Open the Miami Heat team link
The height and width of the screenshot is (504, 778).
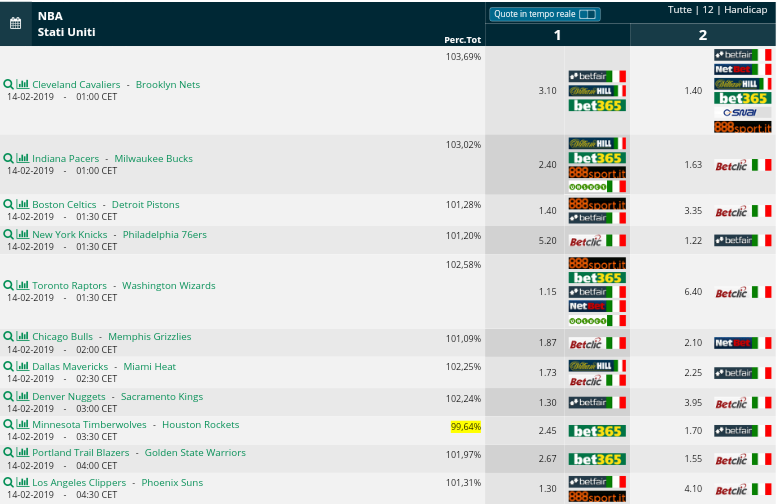coord(149,367)
